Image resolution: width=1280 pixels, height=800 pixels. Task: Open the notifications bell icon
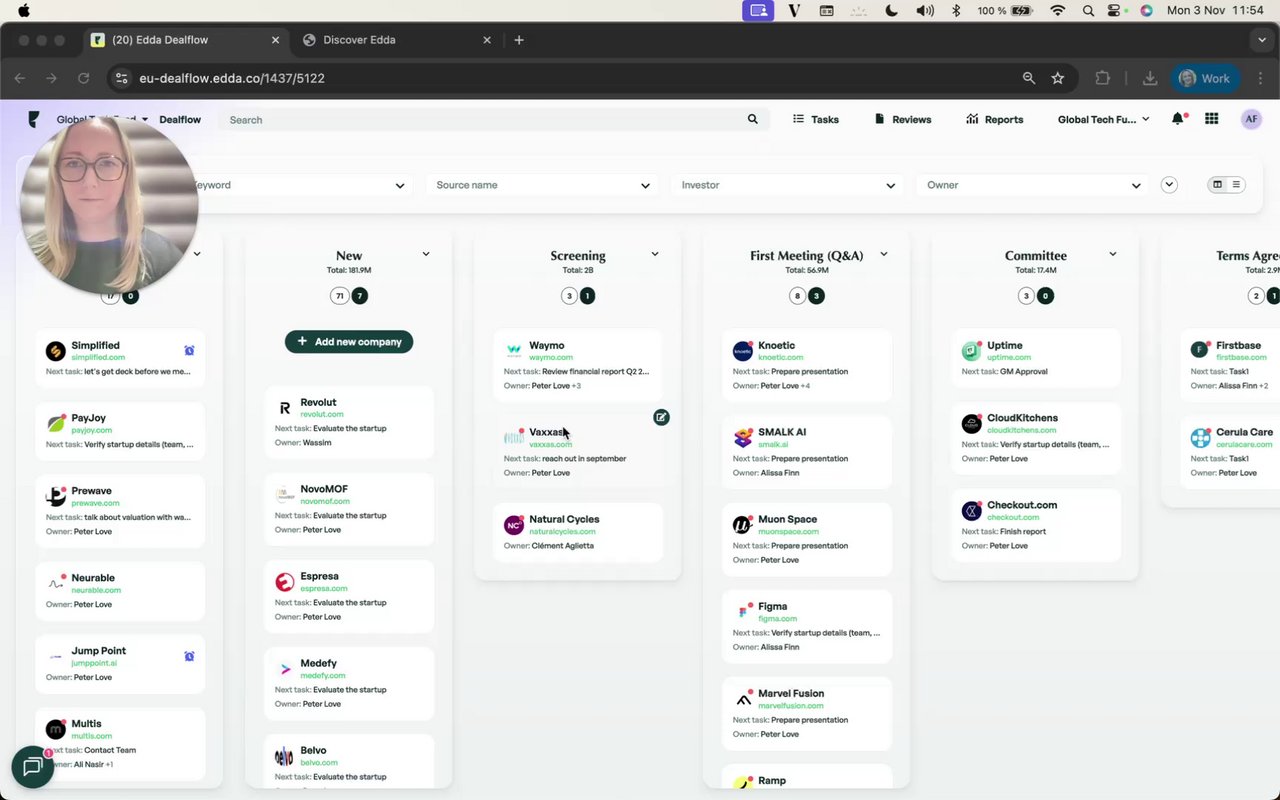(1179, 119)
